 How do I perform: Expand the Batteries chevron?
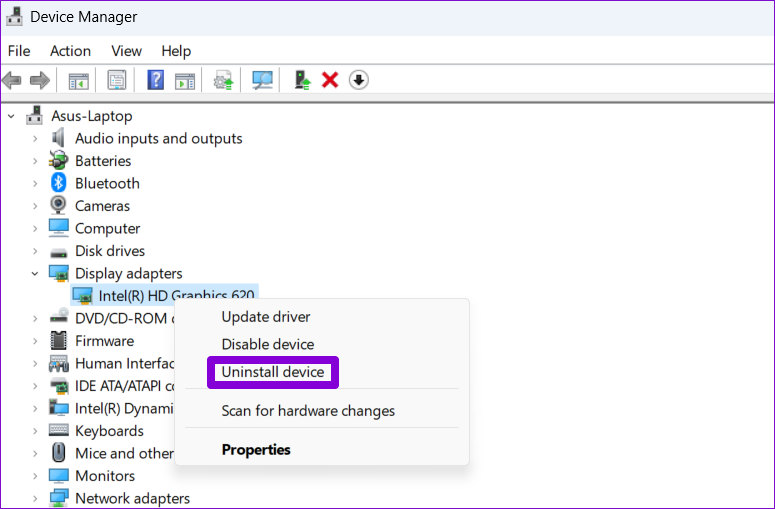tap(35, 161)
